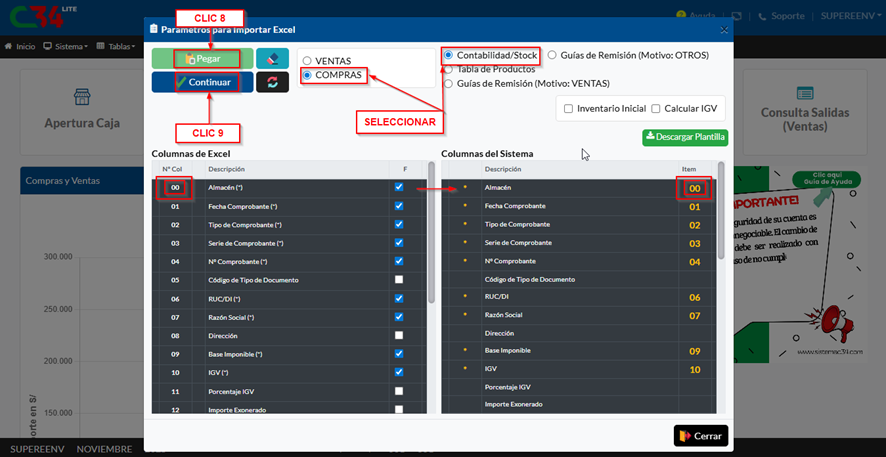Screen dimensions: 886x457
Task: Close dialog with the X icon
Action: 723,30
